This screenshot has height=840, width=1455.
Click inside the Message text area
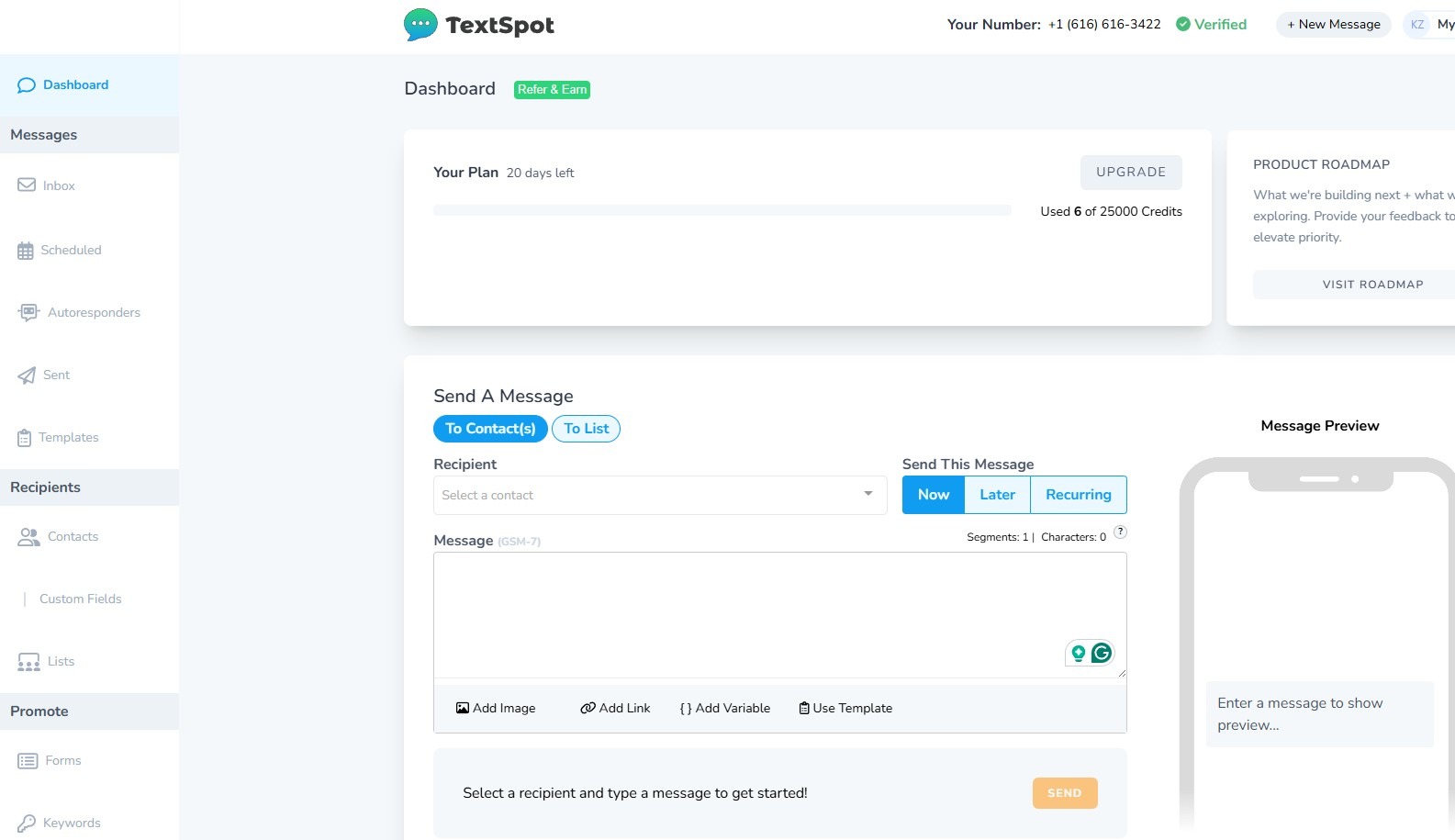point(780,615)
